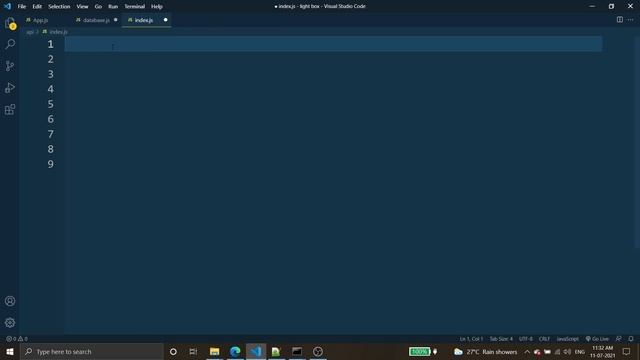Click the Visual Studio Code taskbar icon
Image resolution: width=640 pixels, height=360 pixels.
click(256, 351)
